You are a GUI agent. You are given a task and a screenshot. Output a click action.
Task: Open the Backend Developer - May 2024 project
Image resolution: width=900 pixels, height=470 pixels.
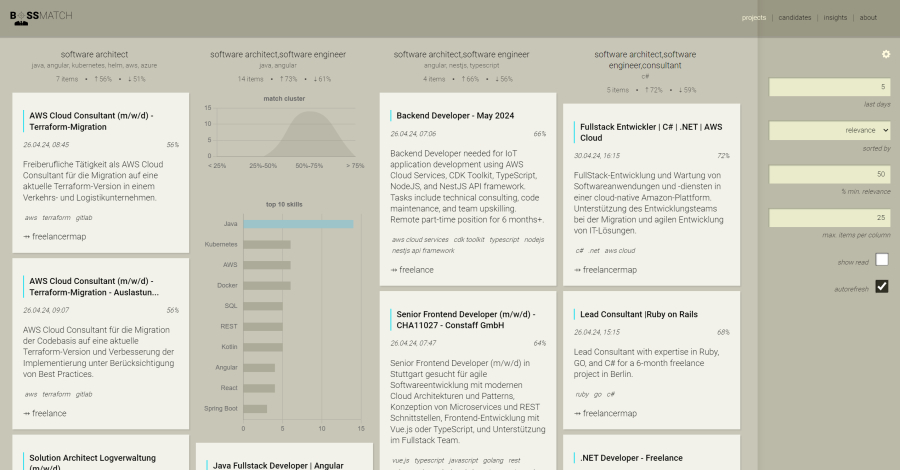455,116
